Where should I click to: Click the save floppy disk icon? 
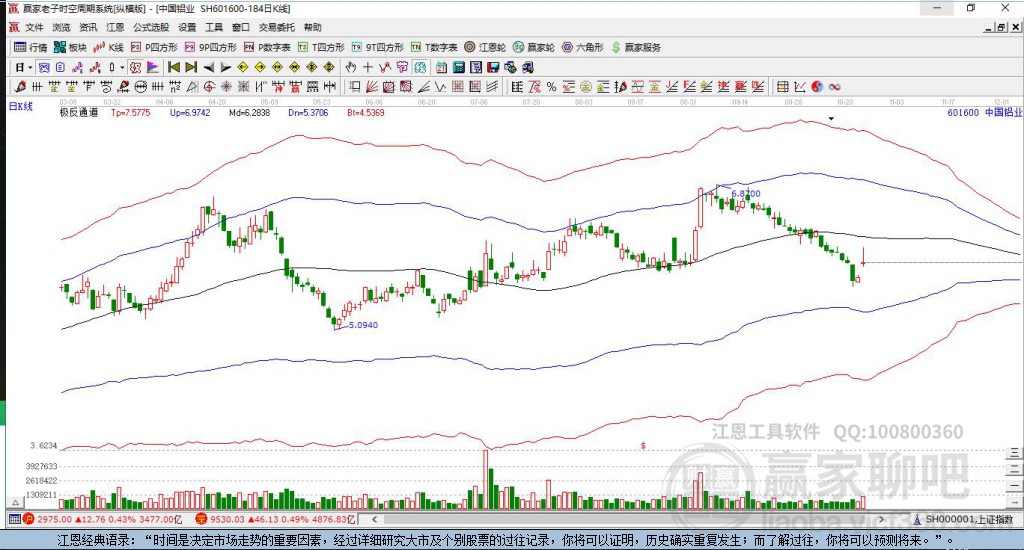click(493, 67)
